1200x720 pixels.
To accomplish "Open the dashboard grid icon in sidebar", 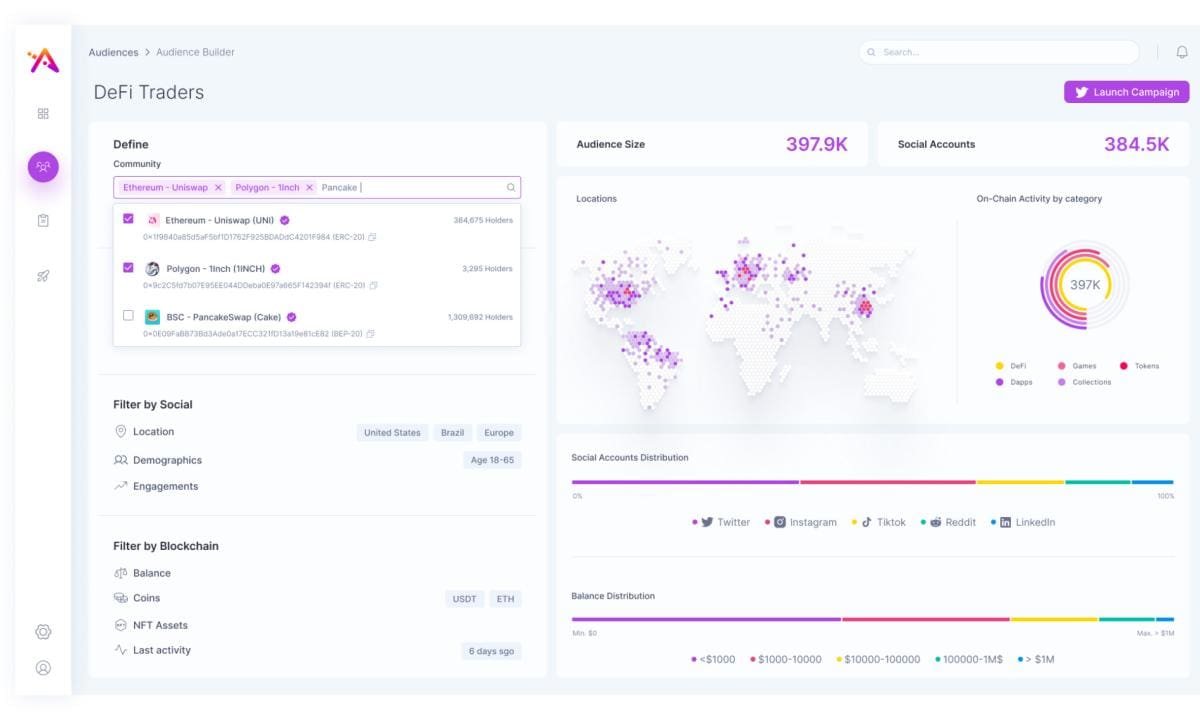I will pyautogui.click(x=43, y=114).
